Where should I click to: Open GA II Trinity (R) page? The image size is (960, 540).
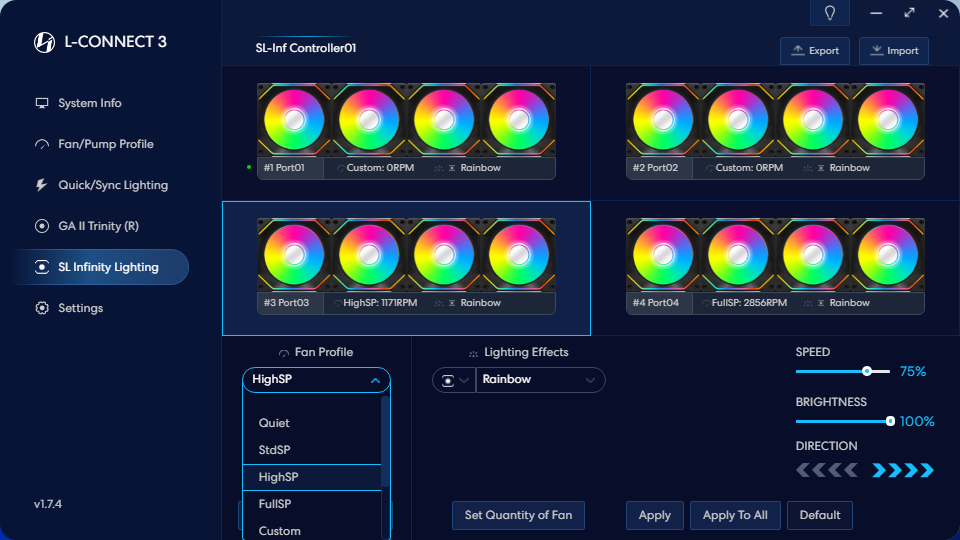click(101, 226)
